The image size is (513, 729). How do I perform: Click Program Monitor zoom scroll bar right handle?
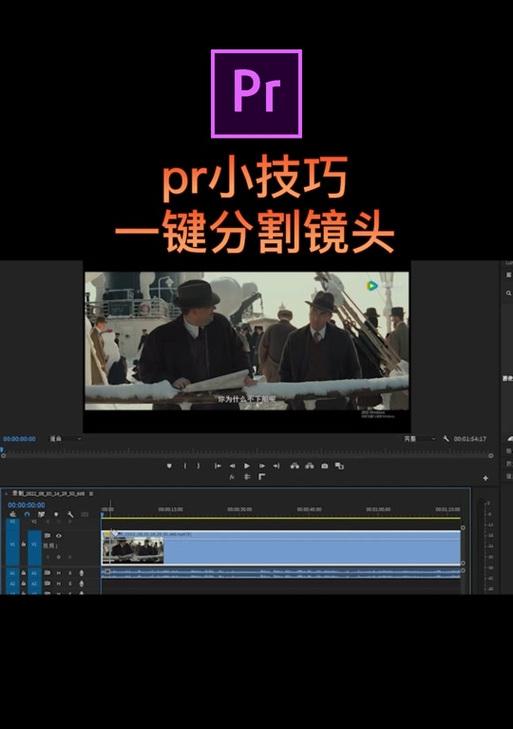point(491,456)
